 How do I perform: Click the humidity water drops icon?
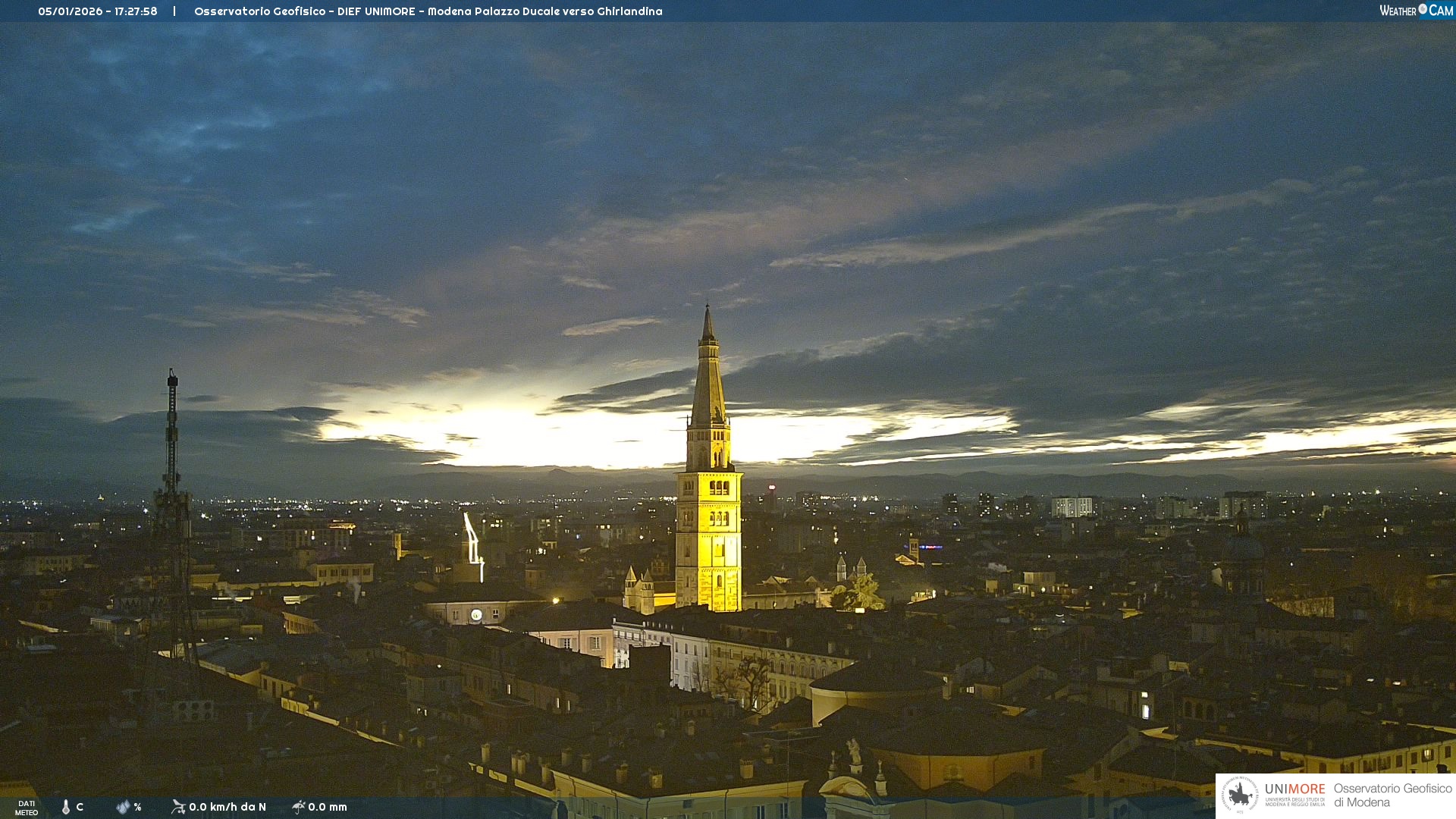(x=123, y=807)
